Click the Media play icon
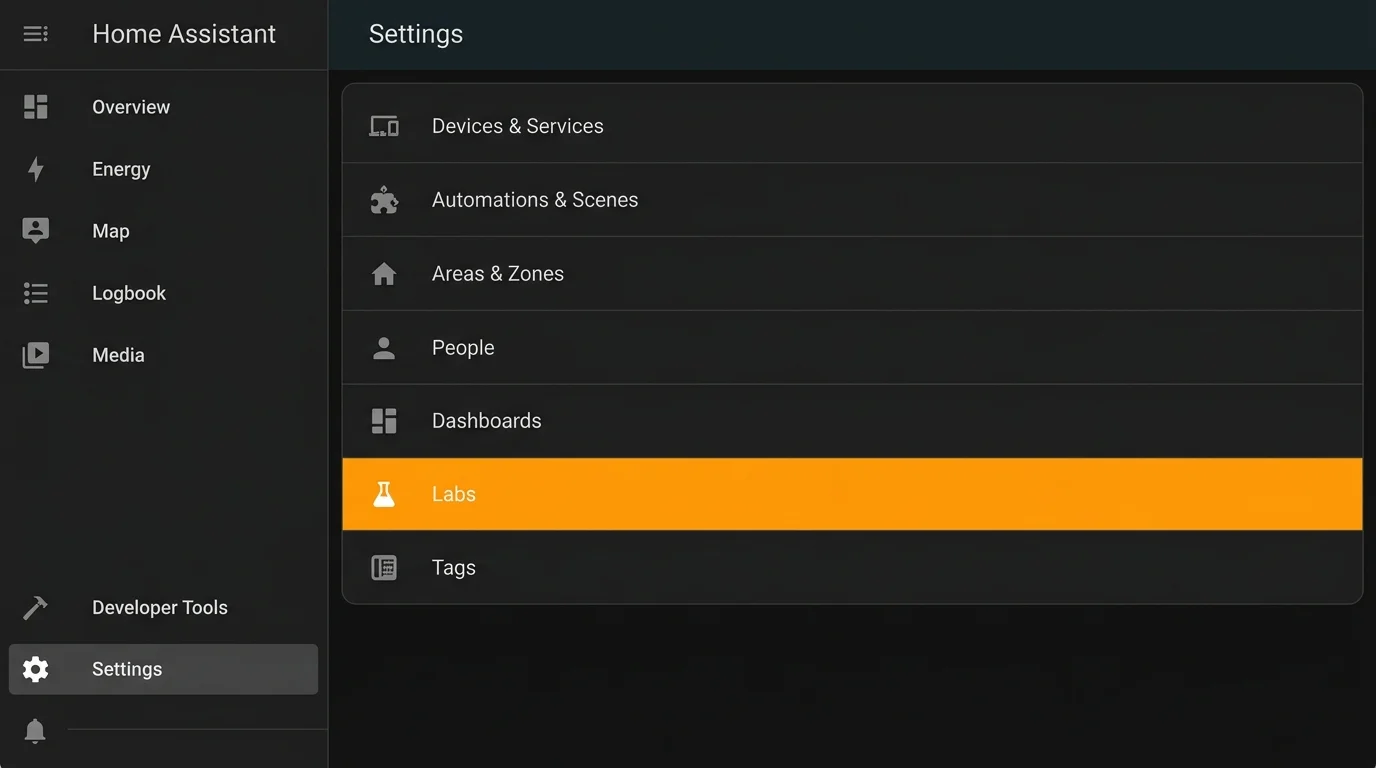This screenshot has width=1376, height=768. tap(35, 355)
